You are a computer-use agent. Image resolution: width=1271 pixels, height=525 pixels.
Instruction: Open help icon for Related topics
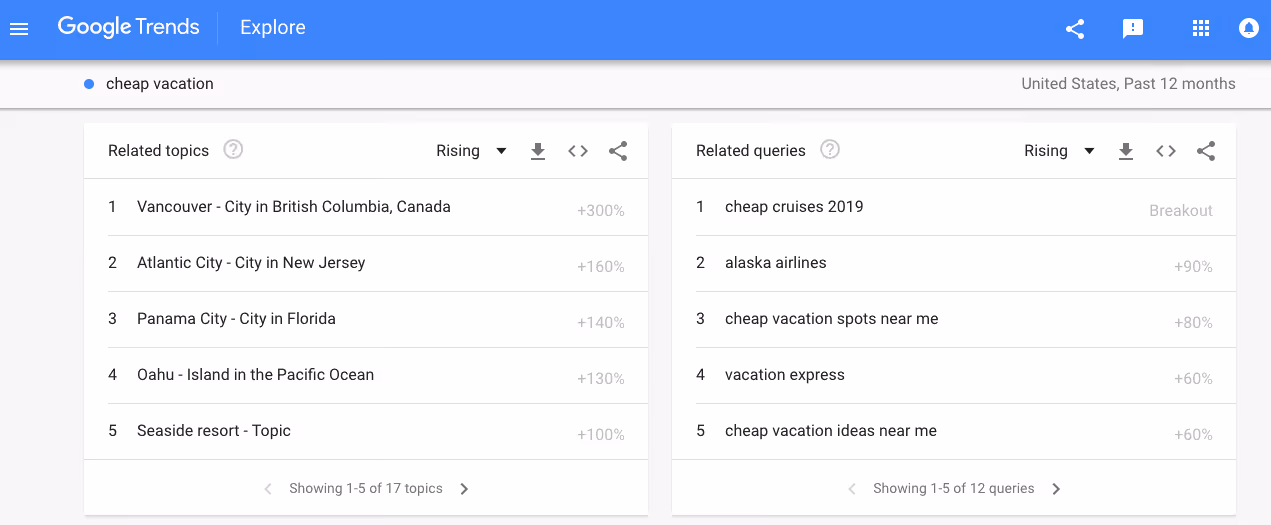[233, 150]
